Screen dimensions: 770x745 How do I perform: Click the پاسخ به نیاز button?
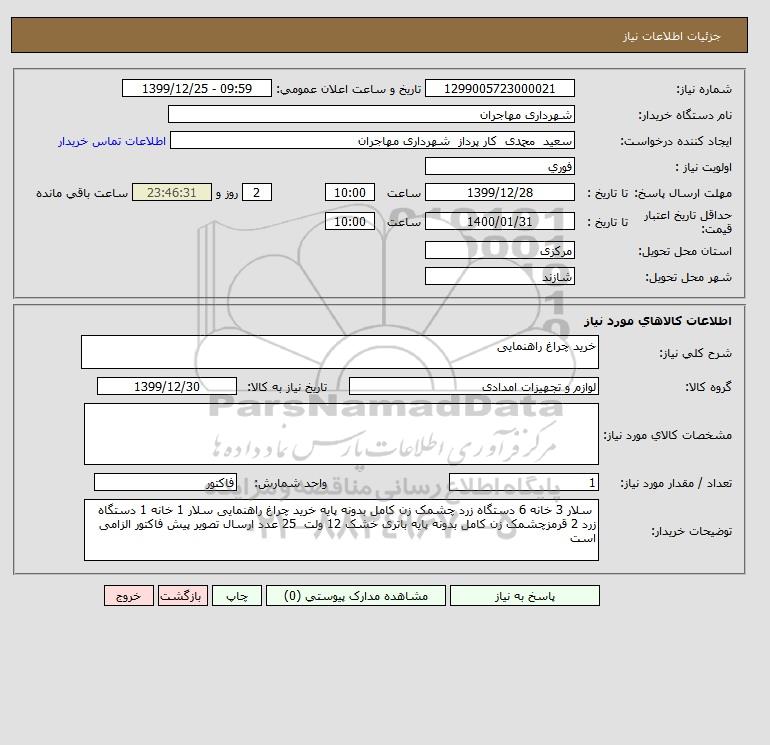[x=524, y=596]
